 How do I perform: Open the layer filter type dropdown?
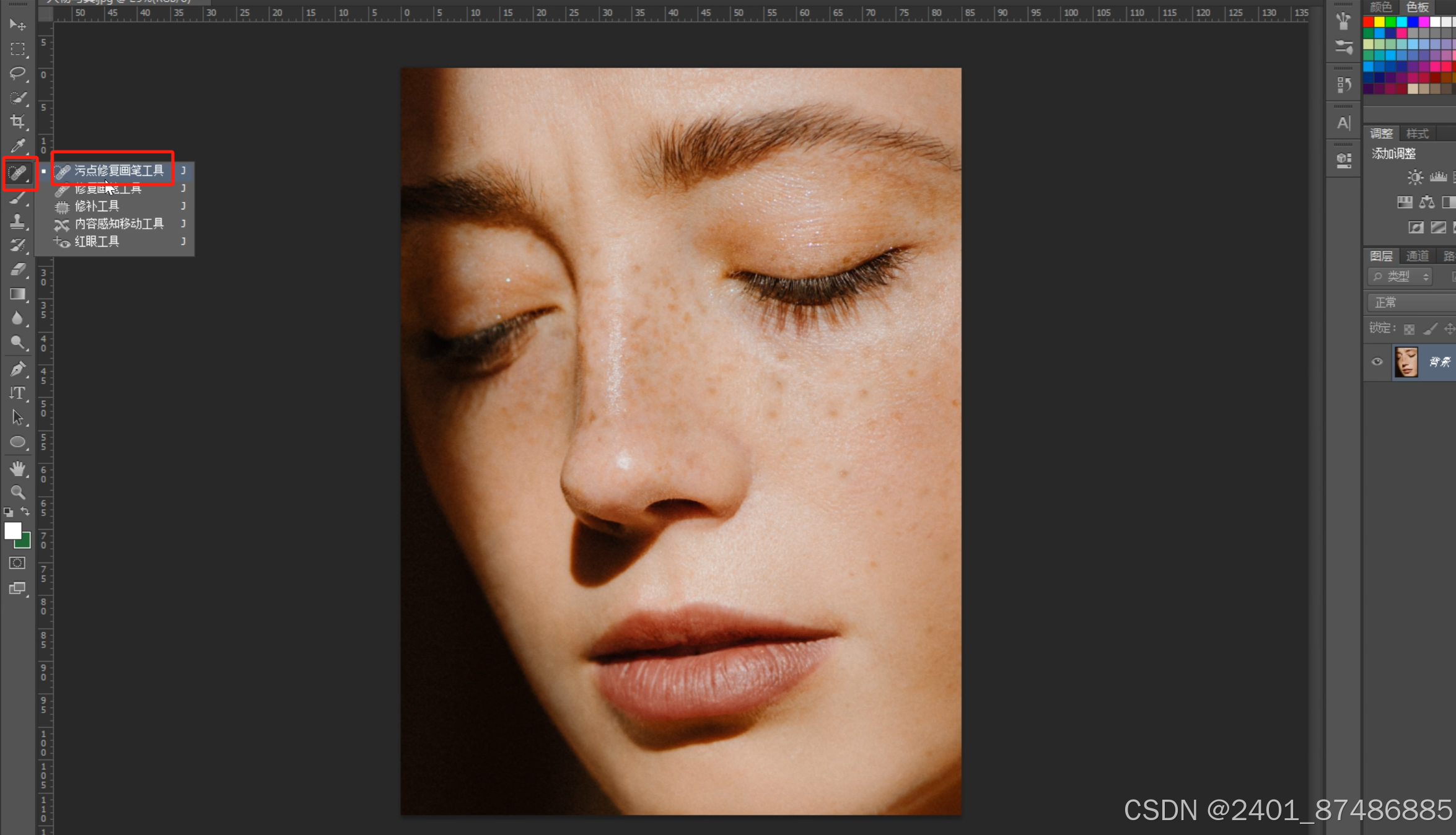(1401, 276)
